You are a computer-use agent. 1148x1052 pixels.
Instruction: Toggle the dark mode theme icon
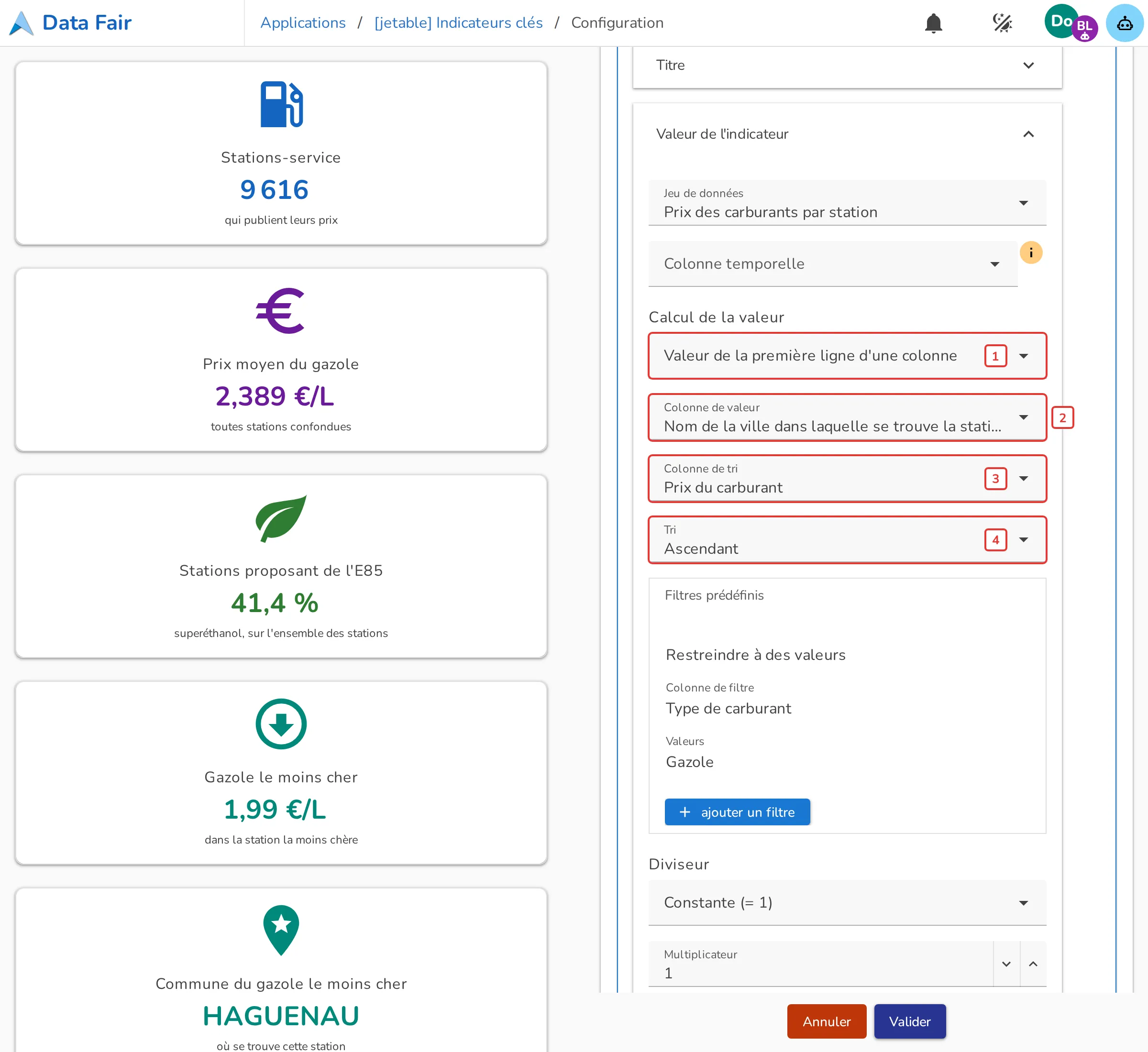1002,23
